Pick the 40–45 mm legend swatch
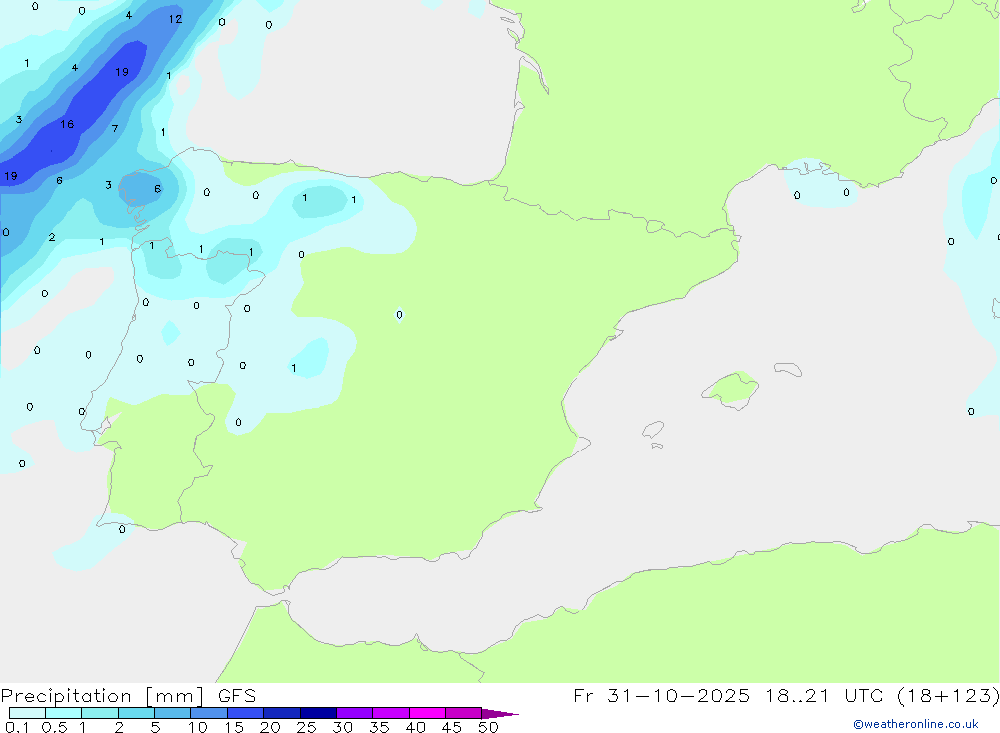Screen dimensions: 1000x733 [x=427, y=713]
